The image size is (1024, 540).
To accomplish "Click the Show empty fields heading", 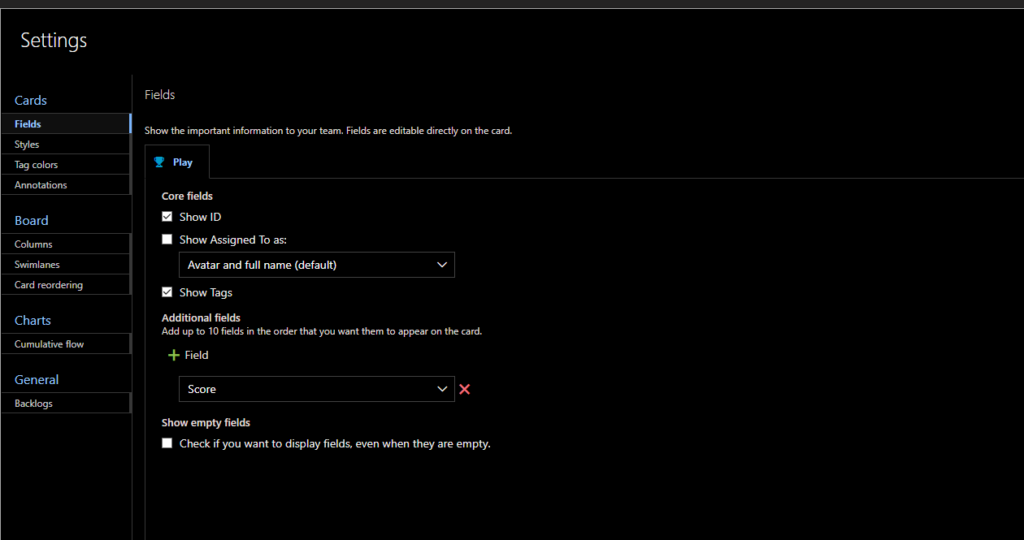I will pyautogui.click(x=206, y=422).
